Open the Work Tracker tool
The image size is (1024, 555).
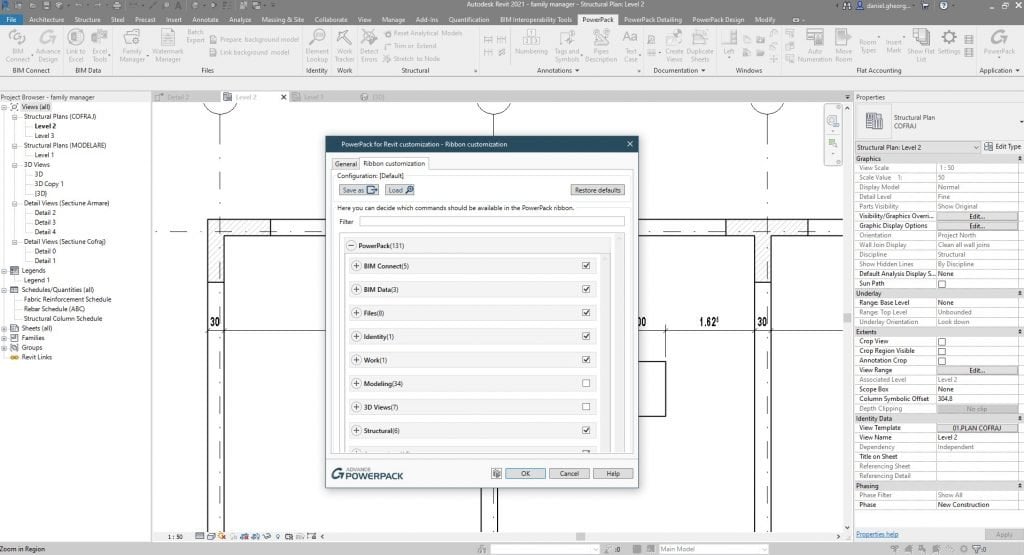tap(344, 44)
